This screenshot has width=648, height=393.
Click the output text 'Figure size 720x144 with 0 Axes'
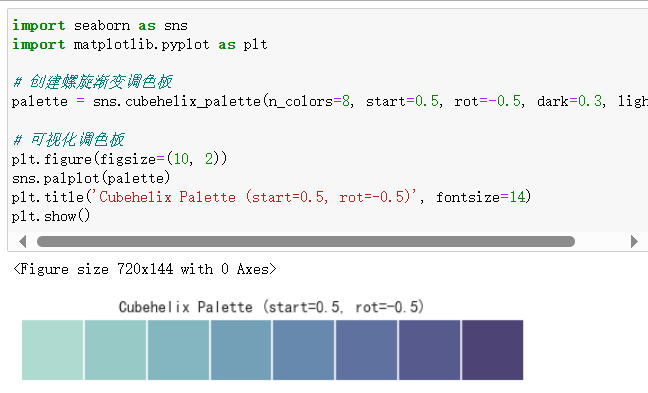point(145,269)
